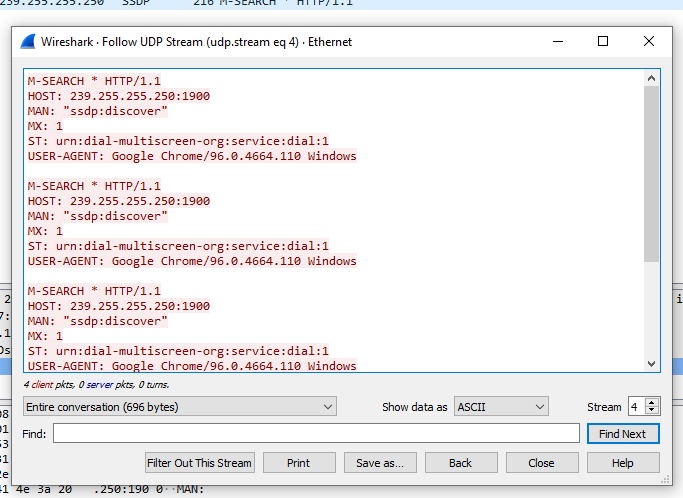Increase the Stream number with up arrow
This screenshot has height=498, width=683.
652,402
